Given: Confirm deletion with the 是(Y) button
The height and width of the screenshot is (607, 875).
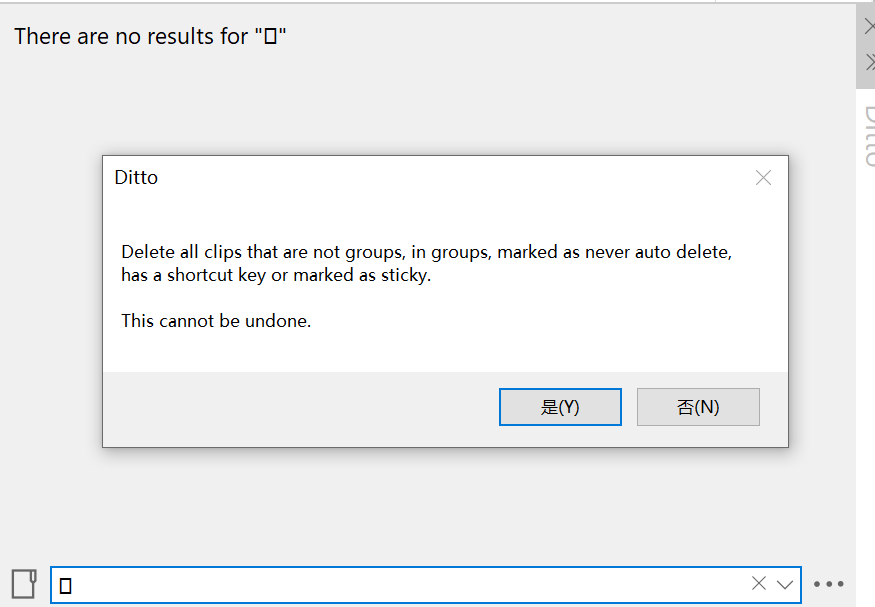Looking at the screenshot, I should (560, 406).
